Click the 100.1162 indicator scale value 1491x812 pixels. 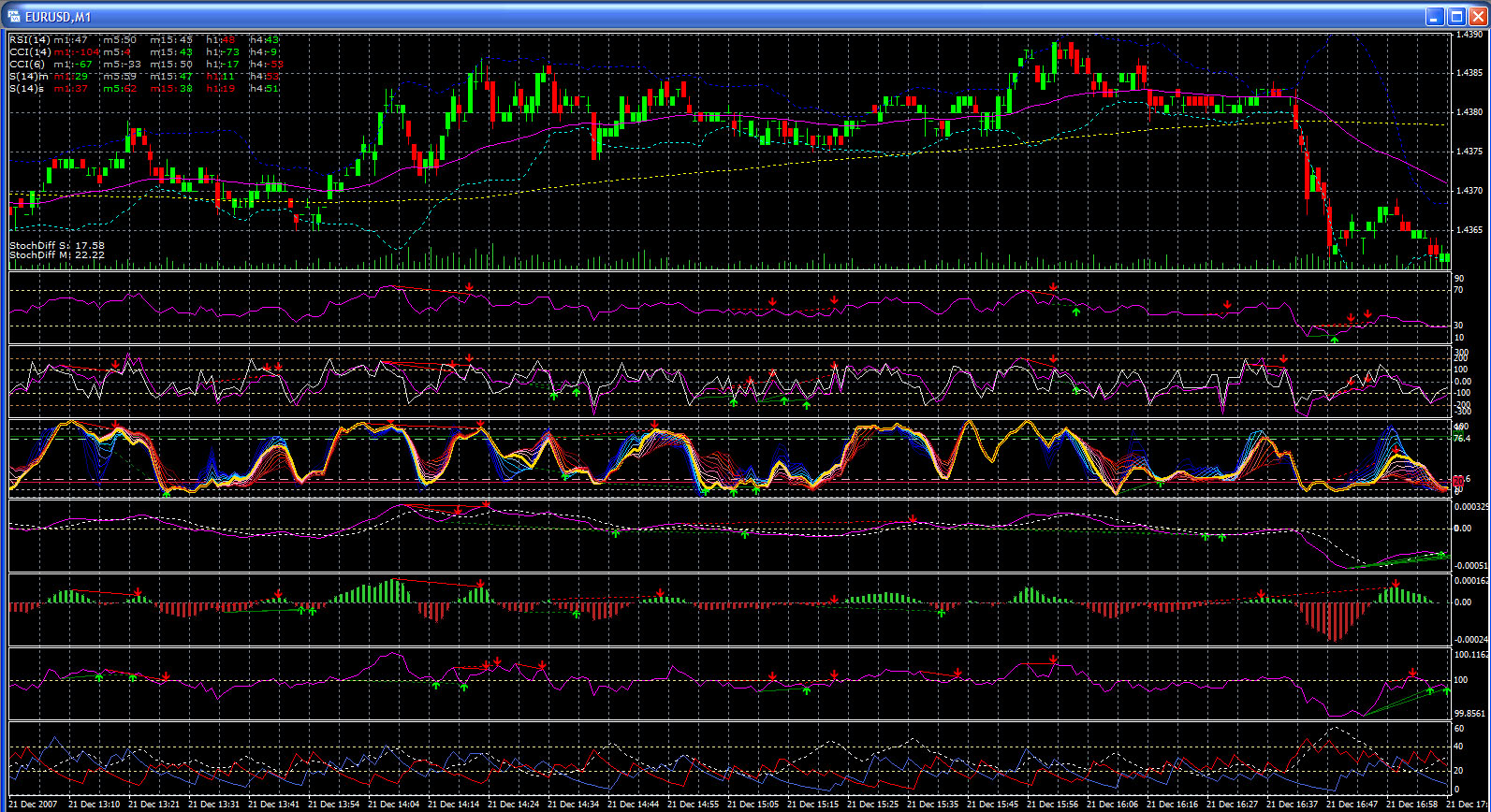click(x=1470, y=655)
